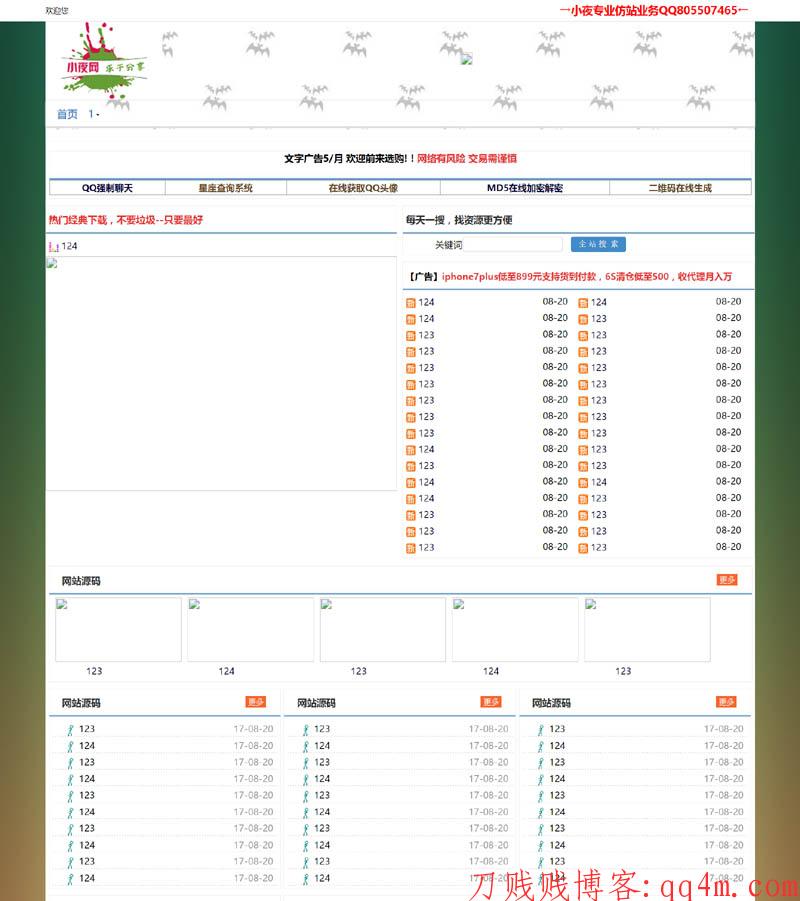This screenshot has width=800, height=901.
Task: Open the chart icon beside hot download 124
Action: coord(53,247)
